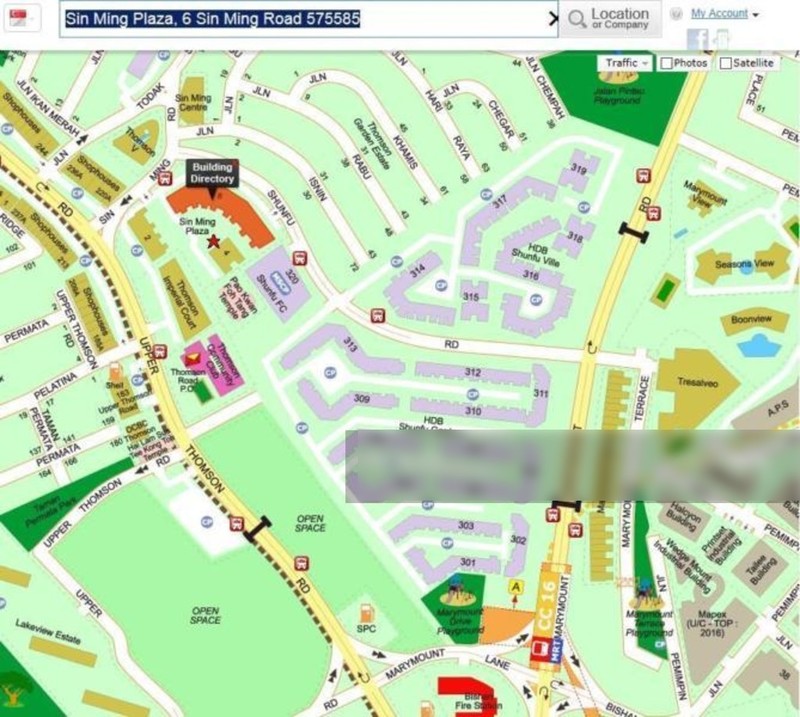
Task: Clear the search box with the X
Action: [x=553, y=19]
